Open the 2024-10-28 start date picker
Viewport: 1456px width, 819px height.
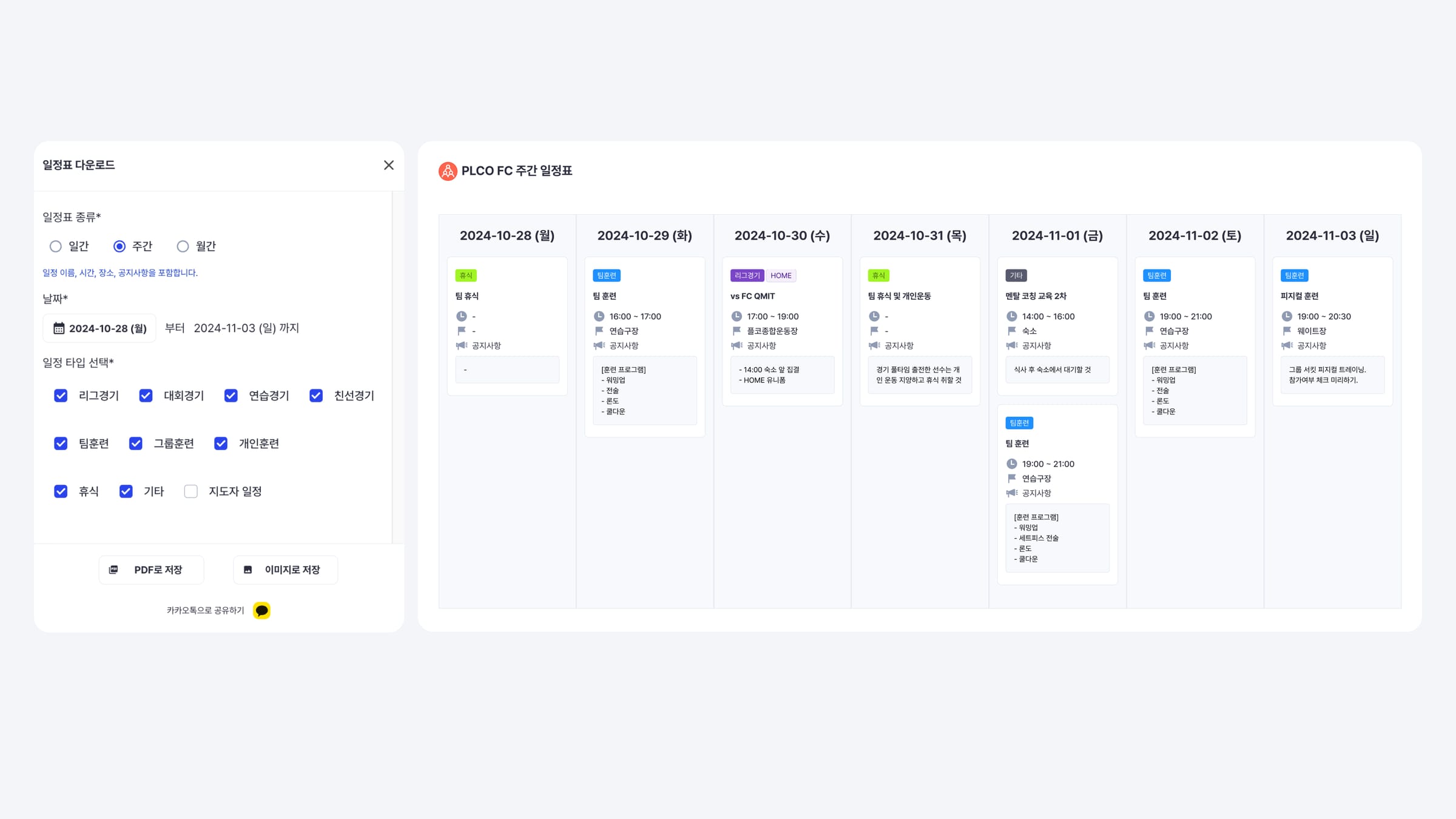pos(107,328)
